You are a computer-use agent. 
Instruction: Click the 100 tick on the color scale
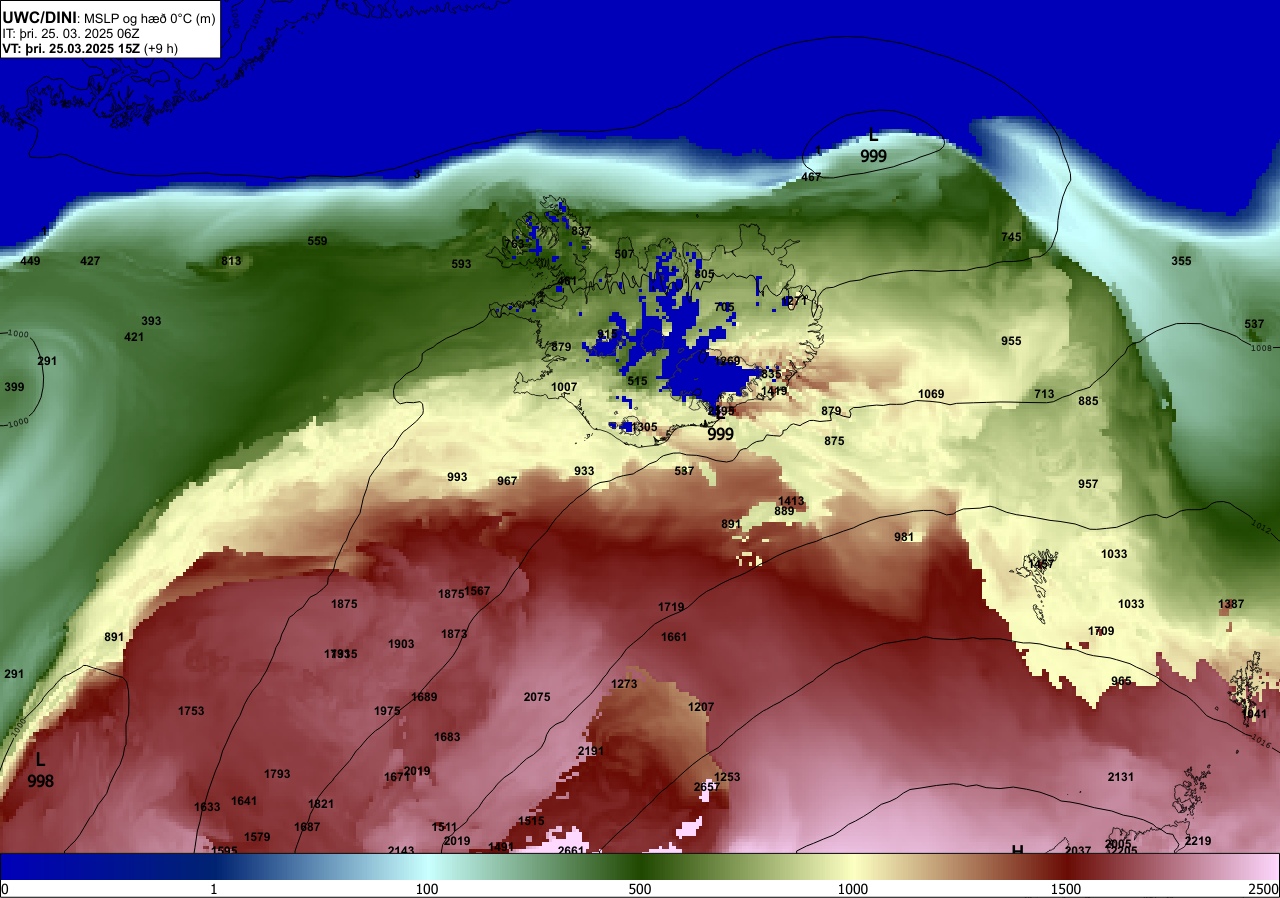(427, 889)
